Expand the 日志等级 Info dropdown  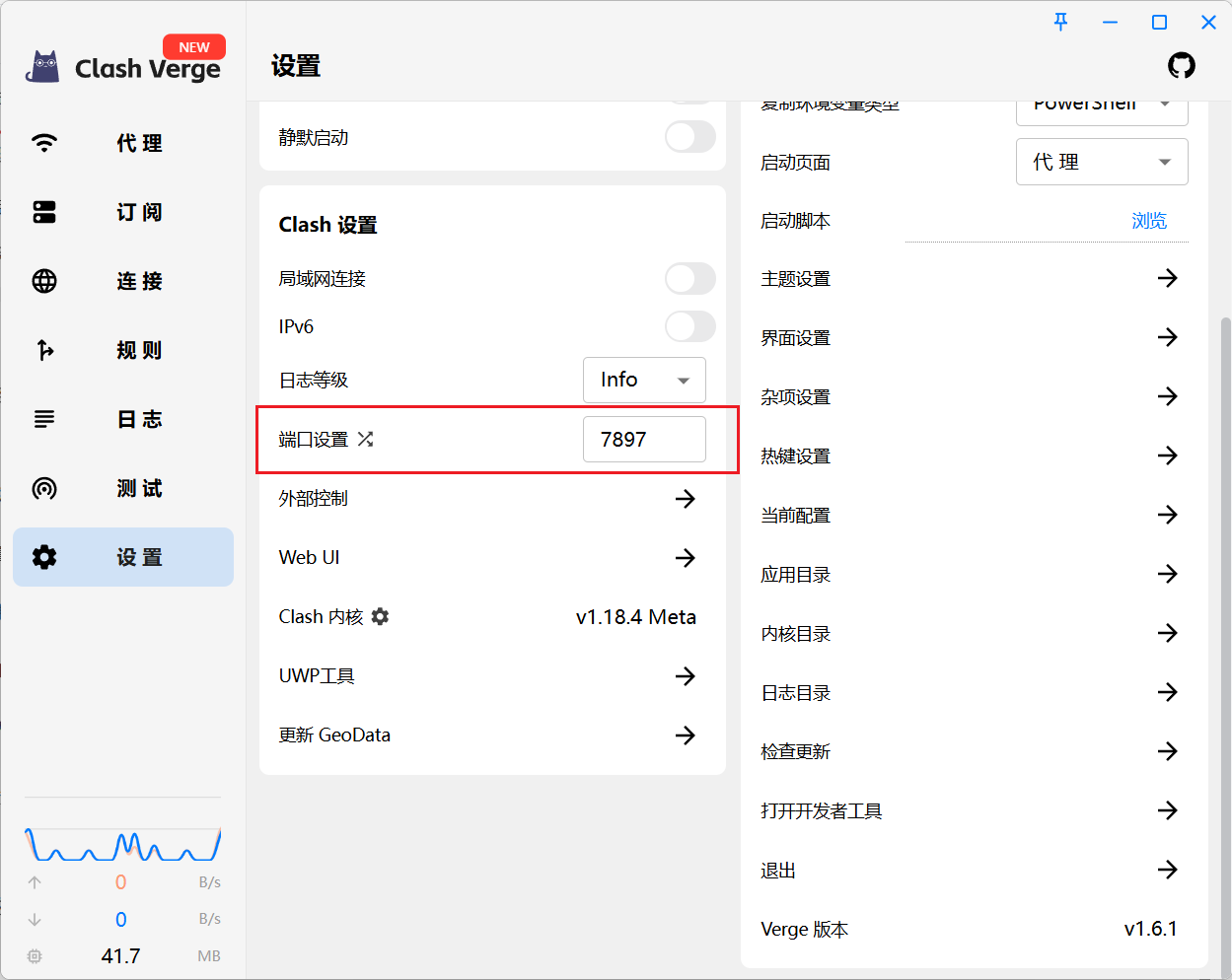click(644, 380)
